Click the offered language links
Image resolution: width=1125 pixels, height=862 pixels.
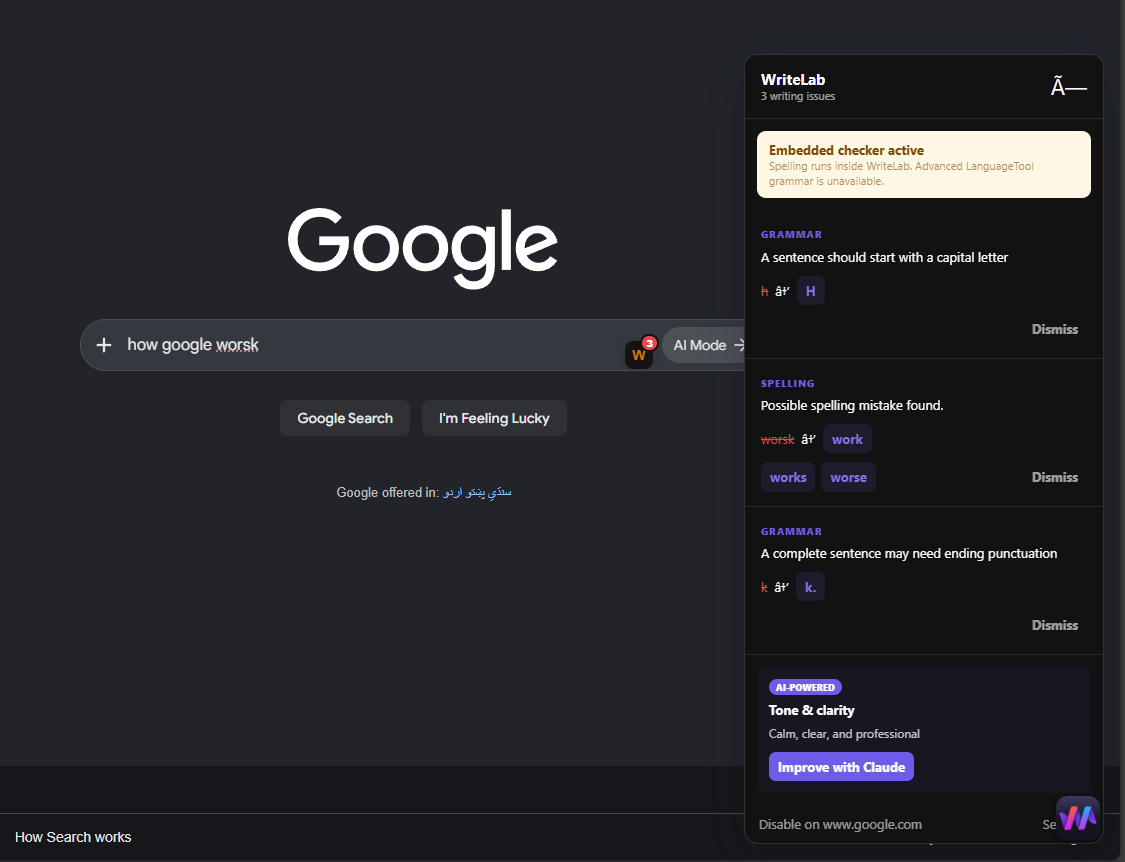pos(477,492)
